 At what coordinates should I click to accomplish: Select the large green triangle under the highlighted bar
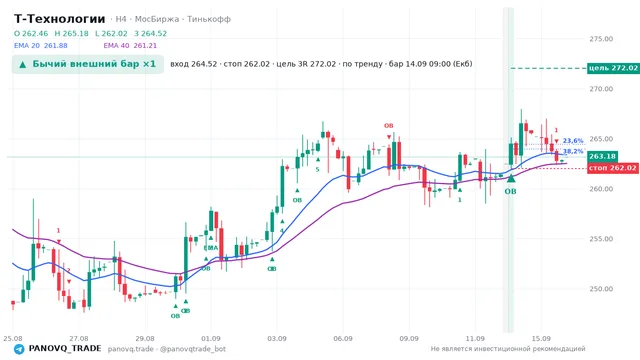pos(511,178)
